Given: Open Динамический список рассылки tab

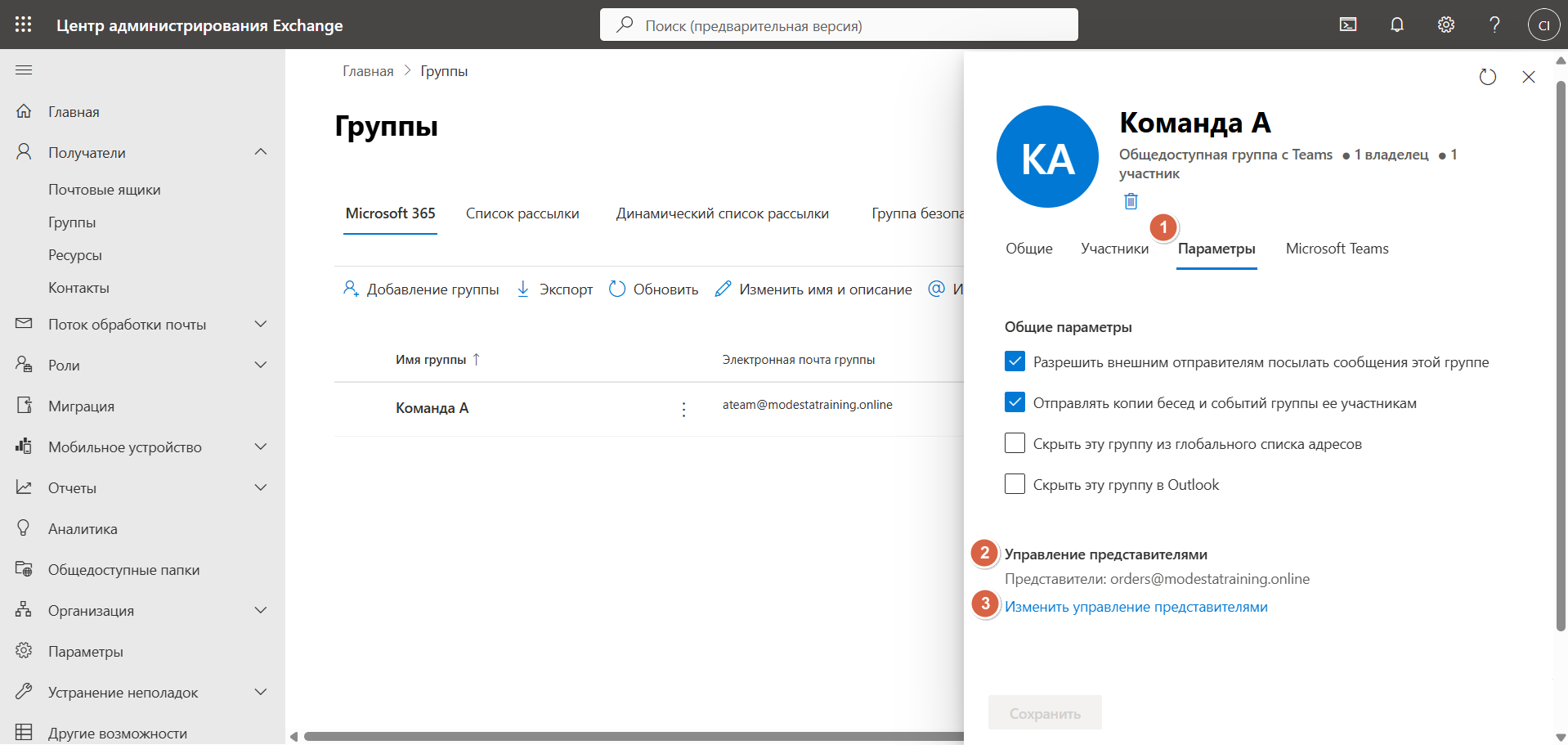Looking at the screenshot, I should (723, 213).
